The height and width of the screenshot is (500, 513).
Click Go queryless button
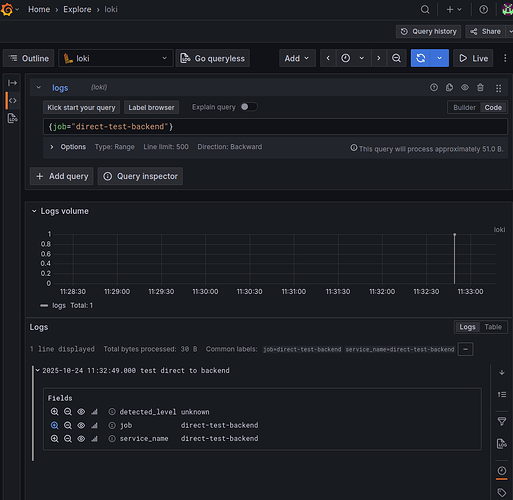pos(213,58)
